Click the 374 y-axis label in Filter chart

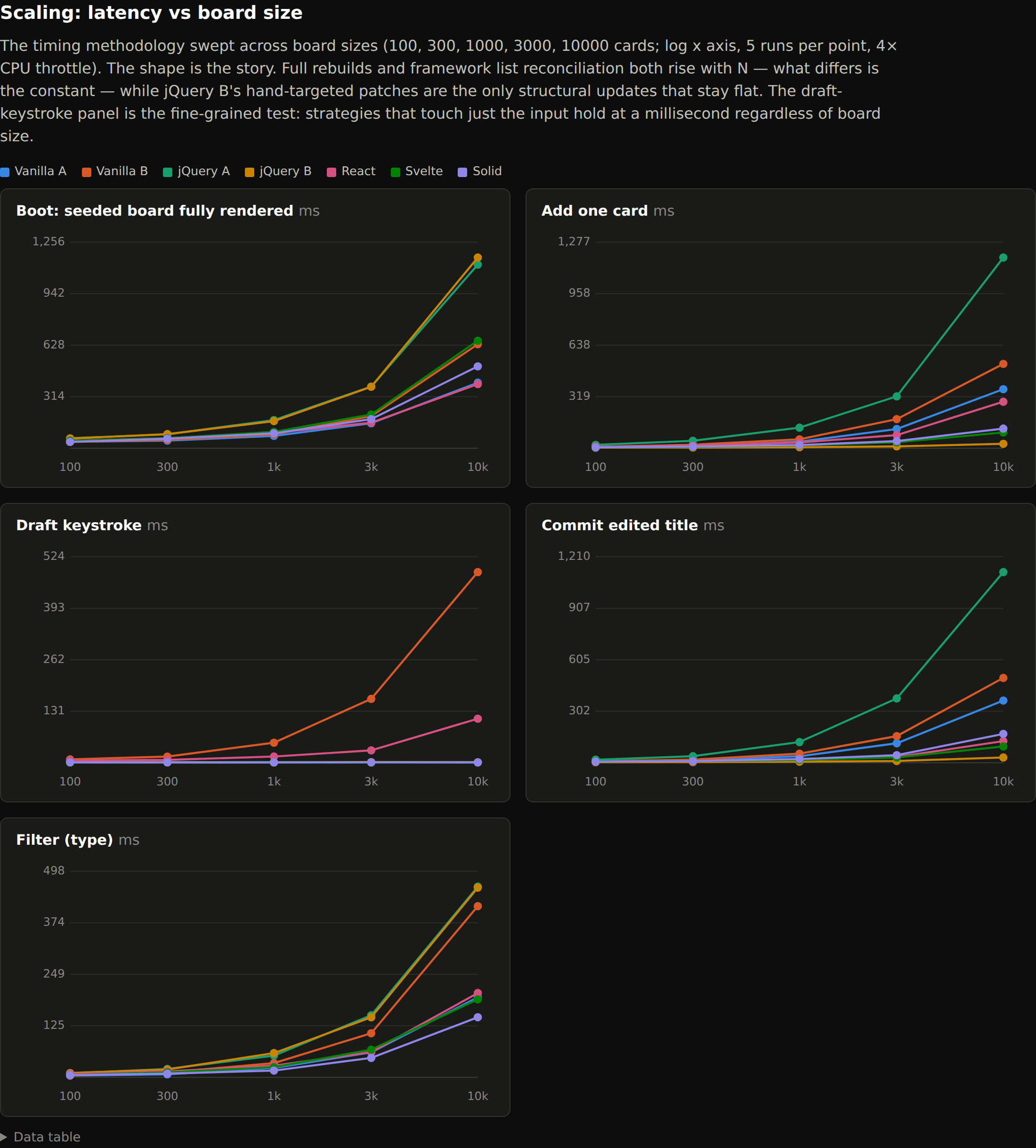[54, 922]
